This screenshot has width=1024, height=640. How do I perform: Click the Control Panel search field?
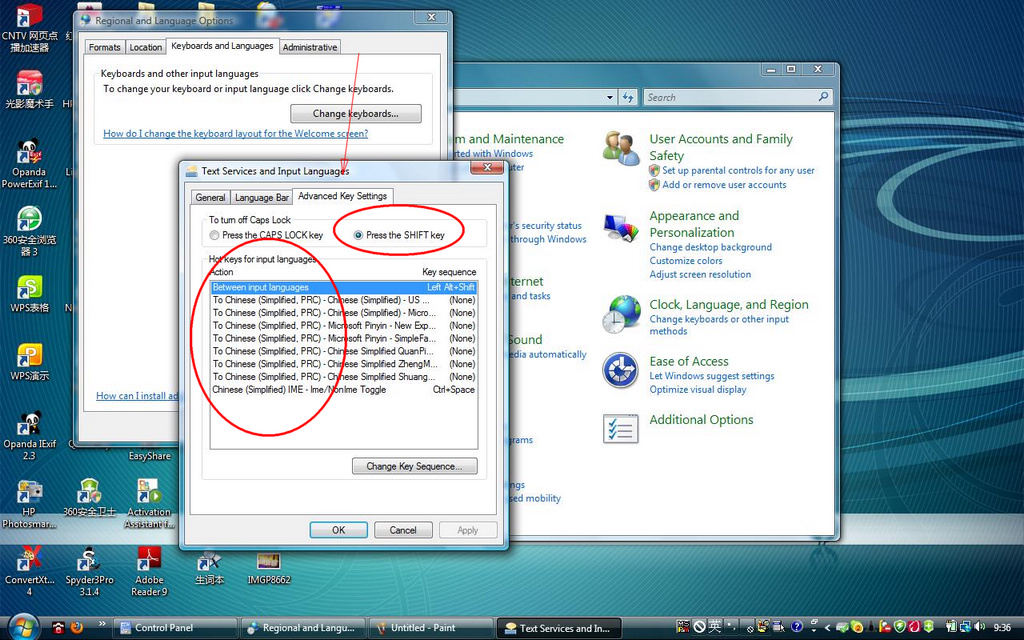(730, 97)
